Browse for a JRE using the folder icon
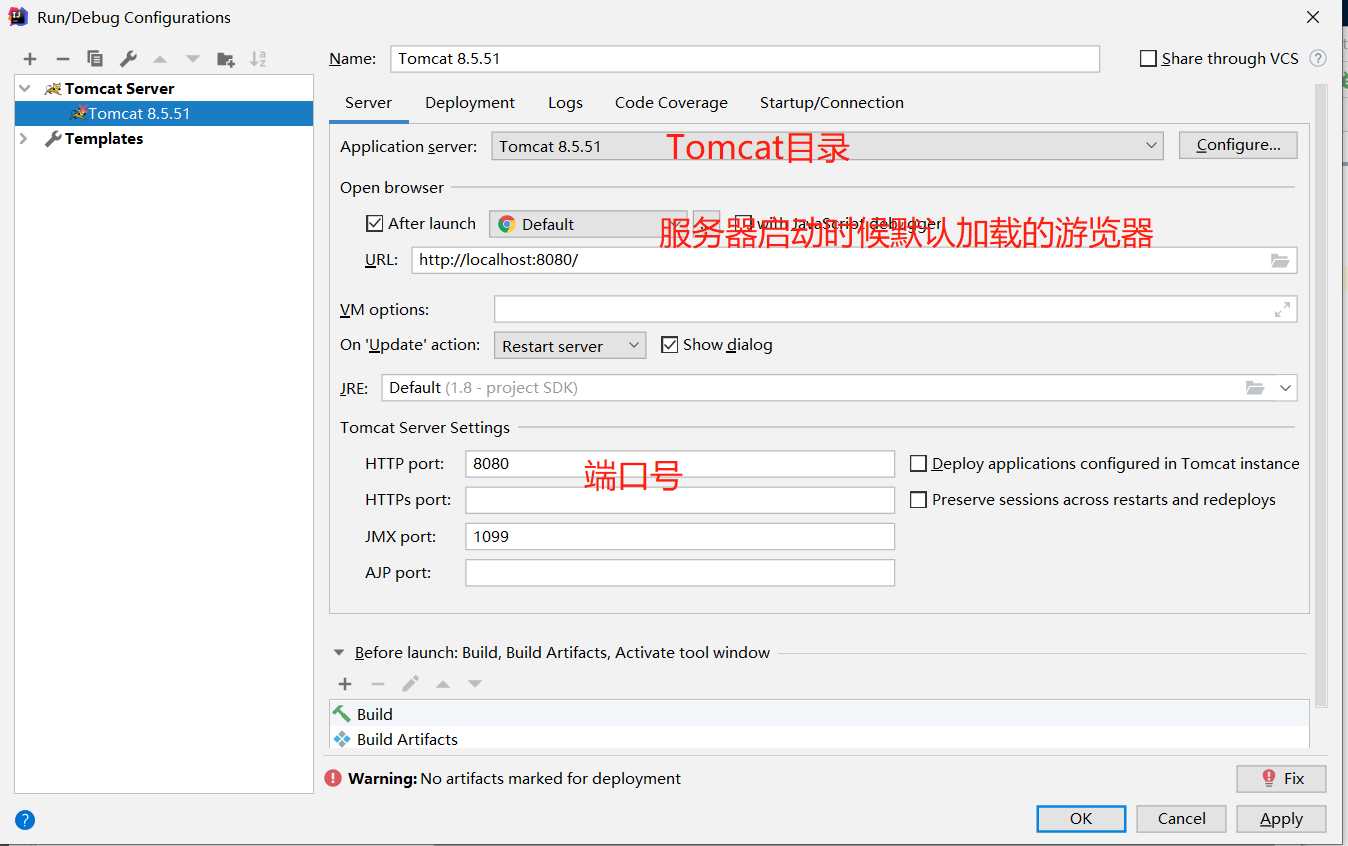The height and width of the screenshot is (846, 1348). (1255, 388)
